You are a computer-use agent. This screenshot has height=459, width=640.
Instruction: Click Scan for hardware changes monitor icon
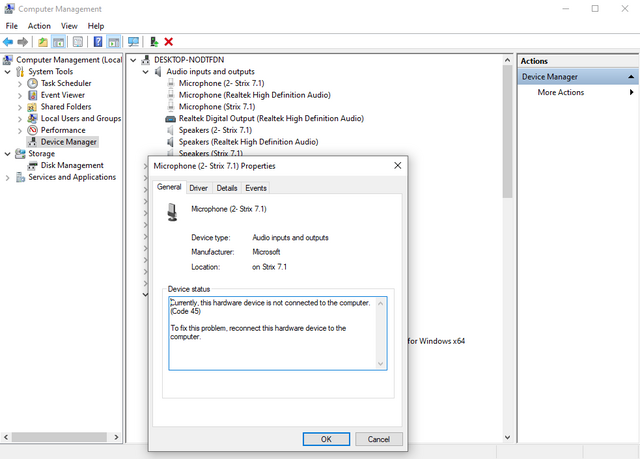pos(133,42)
